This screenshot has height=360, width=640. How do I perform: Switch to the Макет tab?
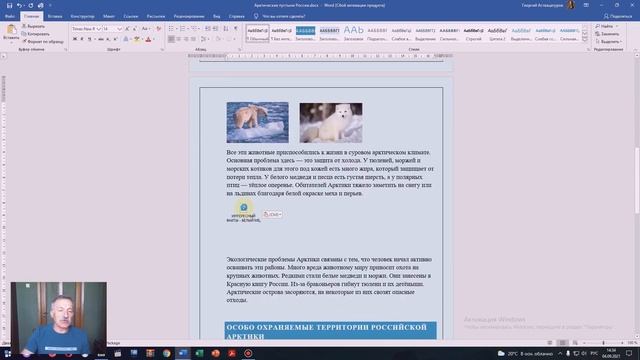pos(109,16)
